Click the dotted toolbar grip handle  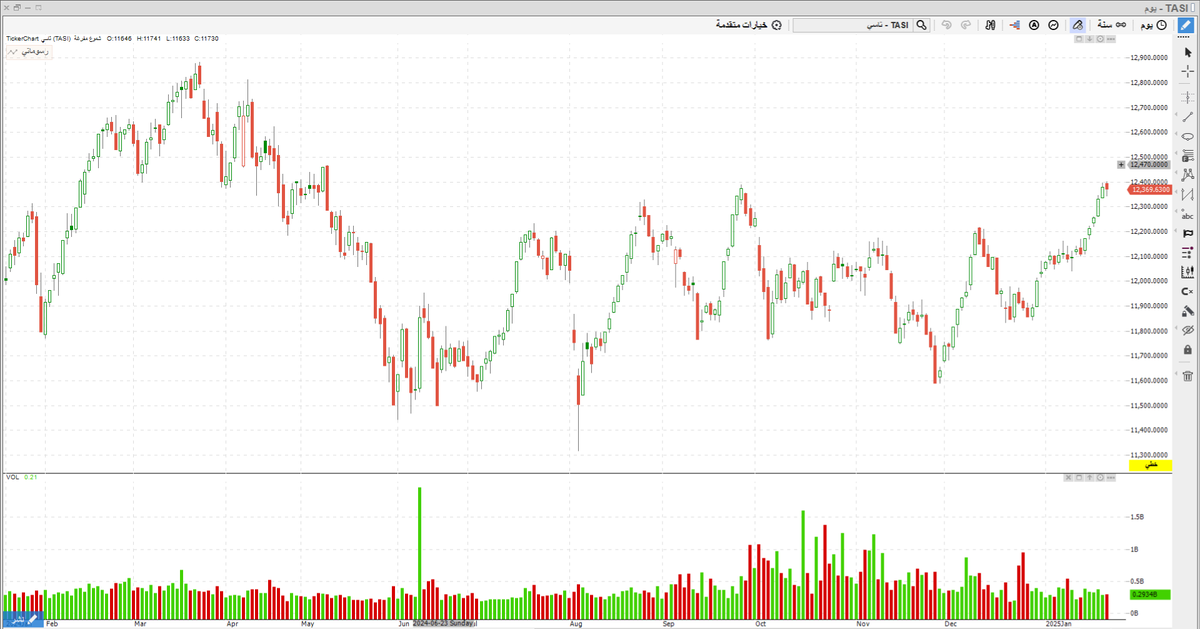tap(1183, 37)
